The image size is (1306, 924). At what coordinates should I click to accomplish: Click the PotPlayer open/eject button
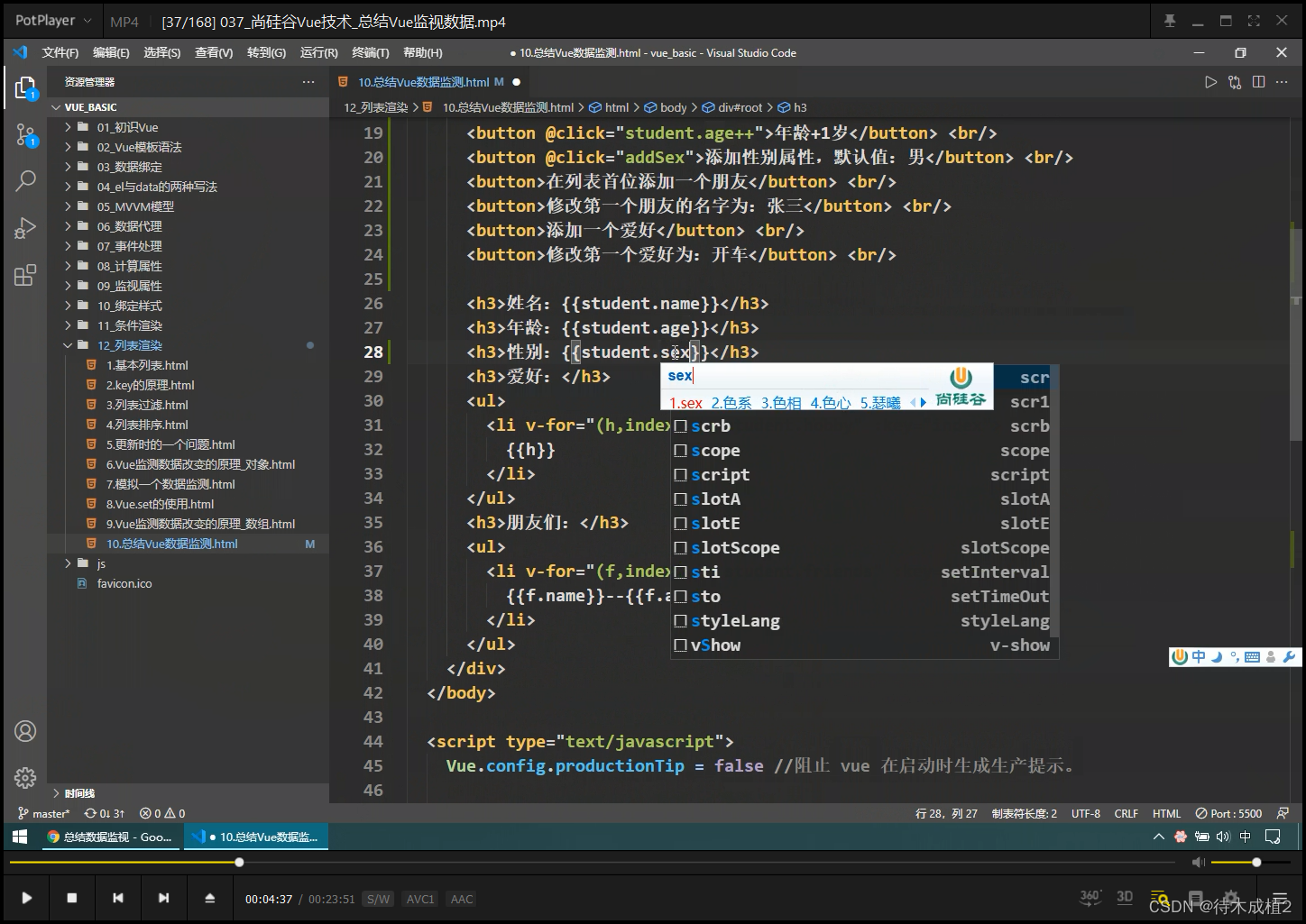tap(209, 898)
